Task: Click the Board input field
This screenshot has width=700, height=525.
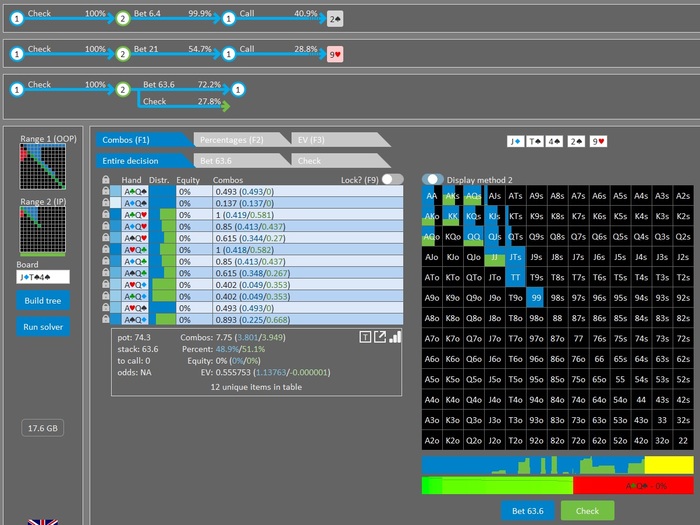Action: coord(43,277)
